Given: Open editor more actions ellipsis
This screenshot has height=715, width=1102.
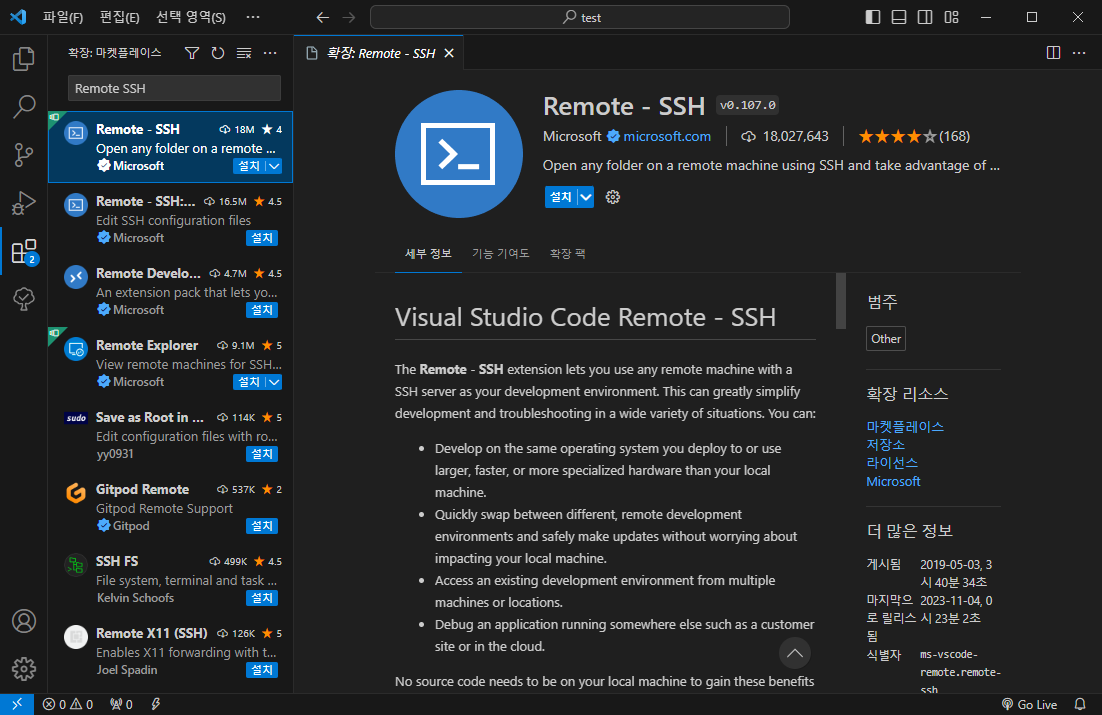Looking at the screenshot, I should [x=1079, y=53].
